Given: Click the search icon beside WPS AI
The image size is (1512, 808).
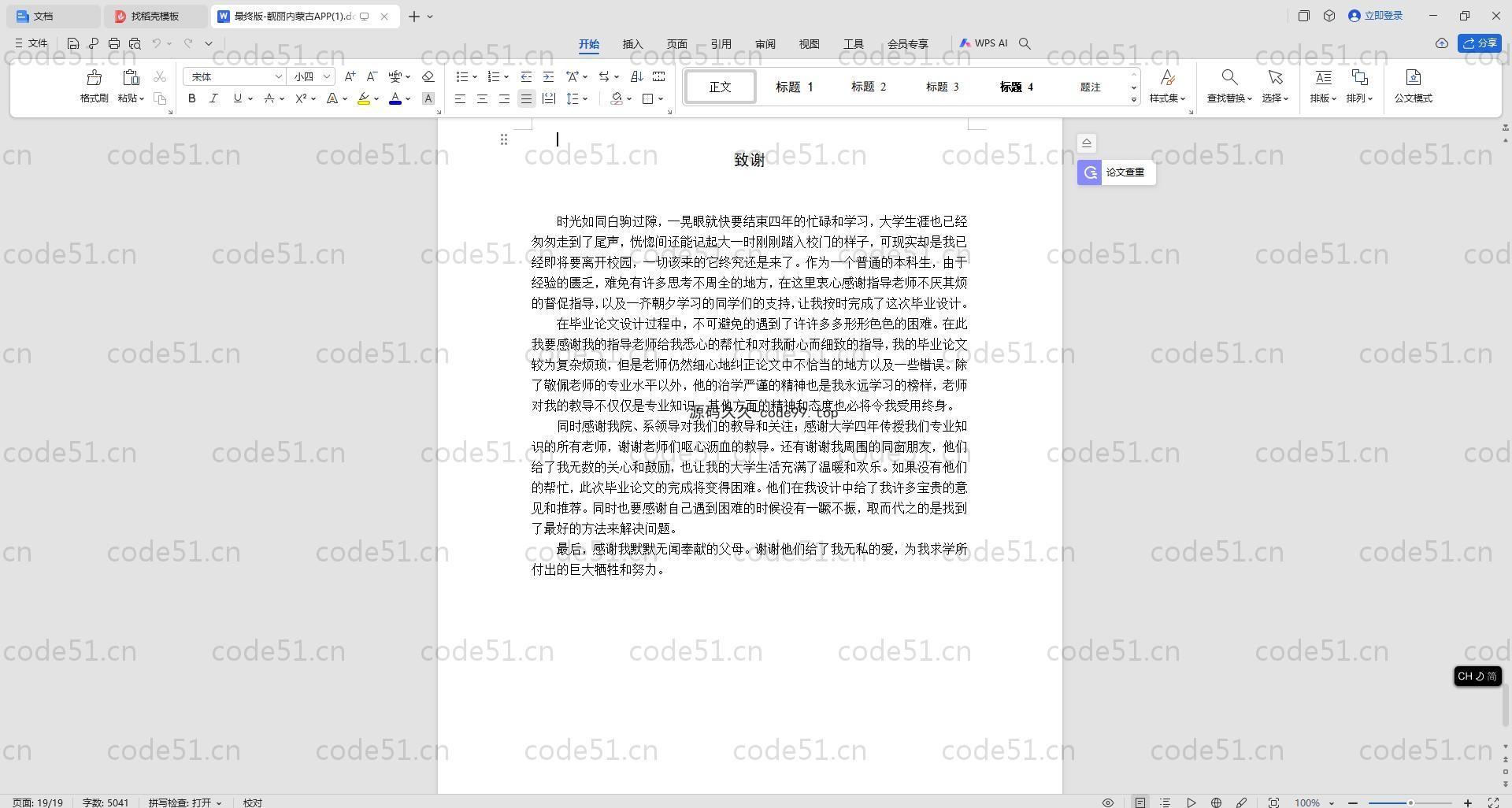Looking at the screenshot, I should point(1025,43).
